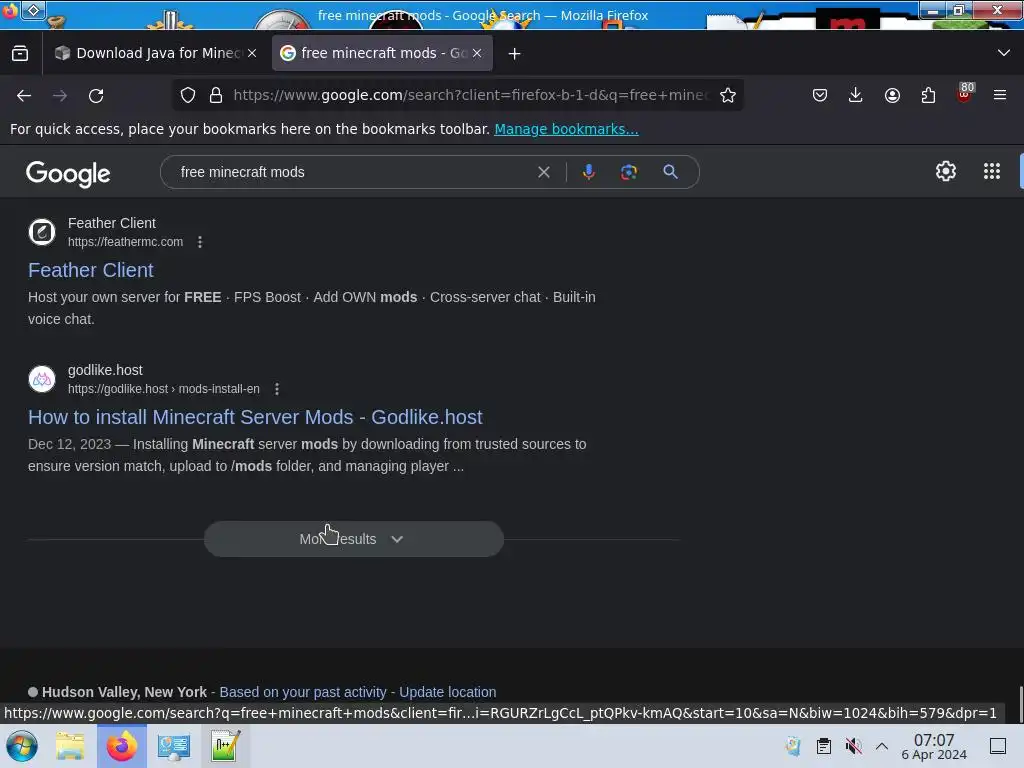Open Manage bookmarks link
The image size is (1024, 768).
[x=566, y=129]
